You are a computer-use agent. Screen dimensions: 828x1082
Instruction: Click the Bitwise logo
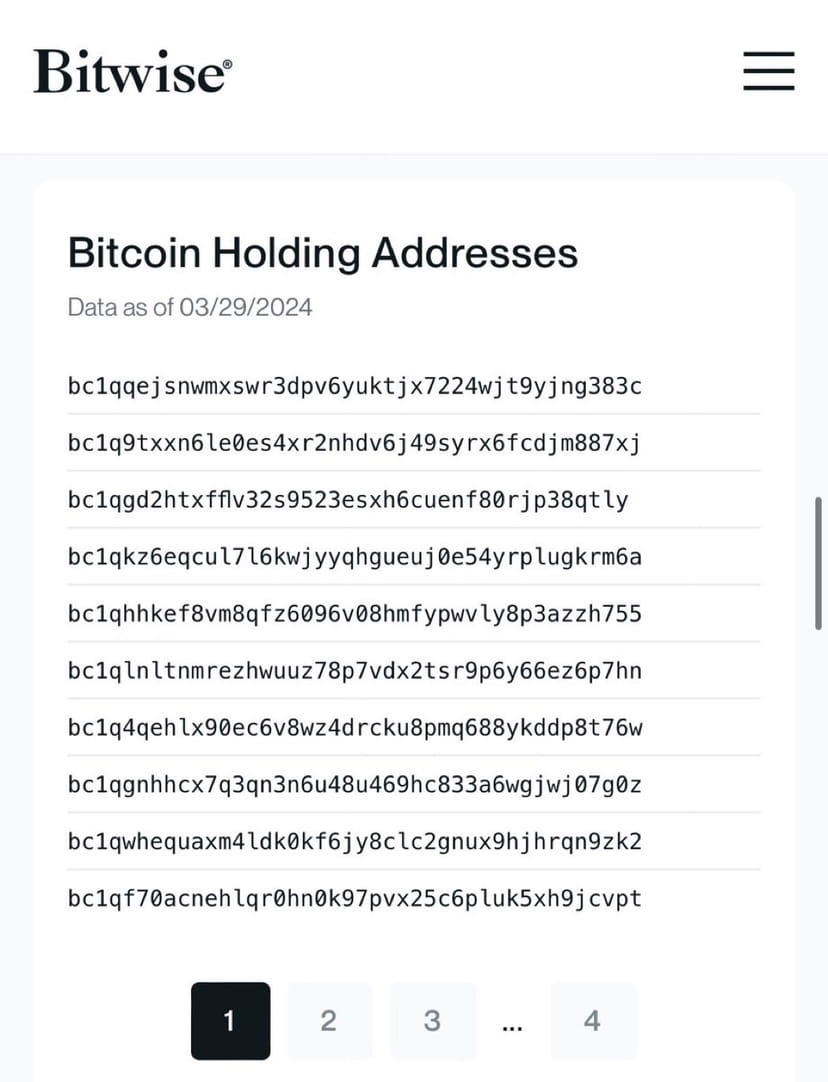coord(131,70)
